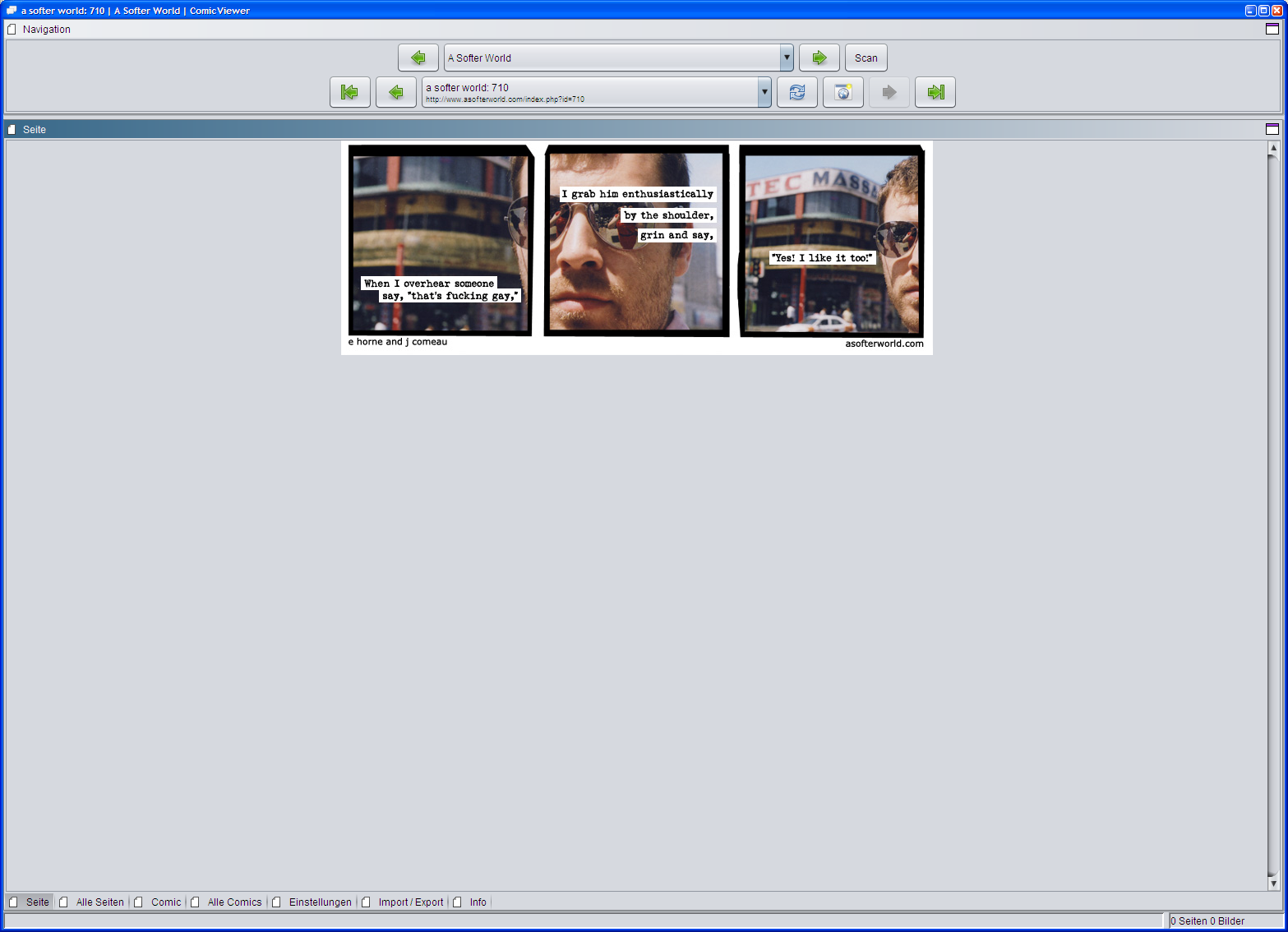Open the A Softer World series dropdown
1288x932 pixels.
786,58
